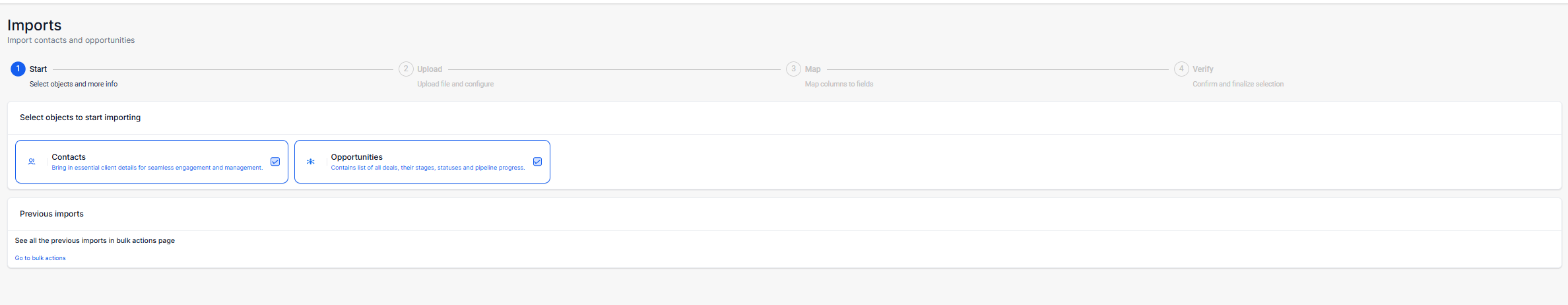Select the step 1 circle icon
The image size is (1568, 305).
click(x=18, y=69)
